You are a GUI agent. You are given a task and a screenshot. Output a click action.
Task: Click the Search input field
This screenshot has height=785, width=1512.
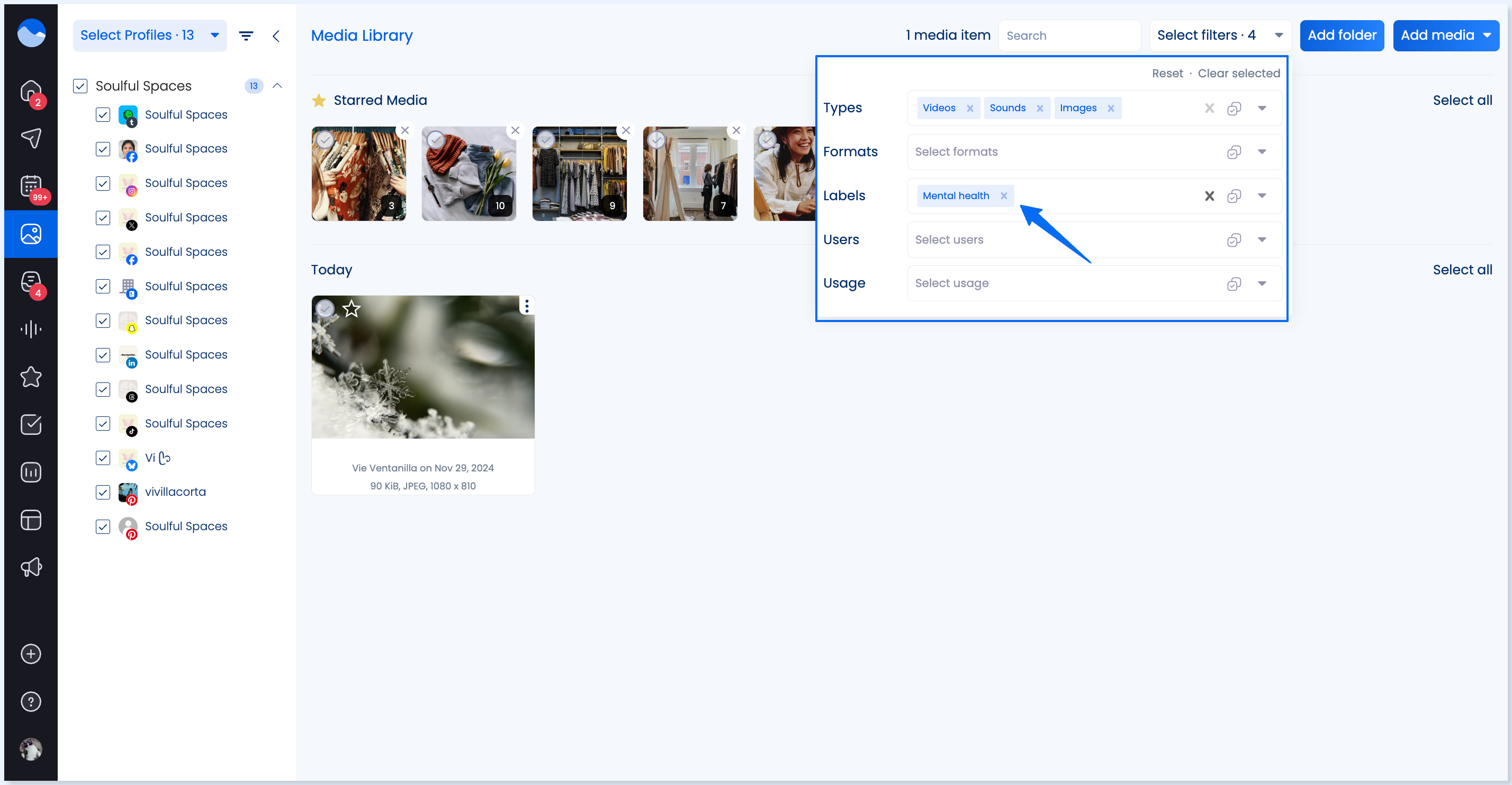point(1069,35)
